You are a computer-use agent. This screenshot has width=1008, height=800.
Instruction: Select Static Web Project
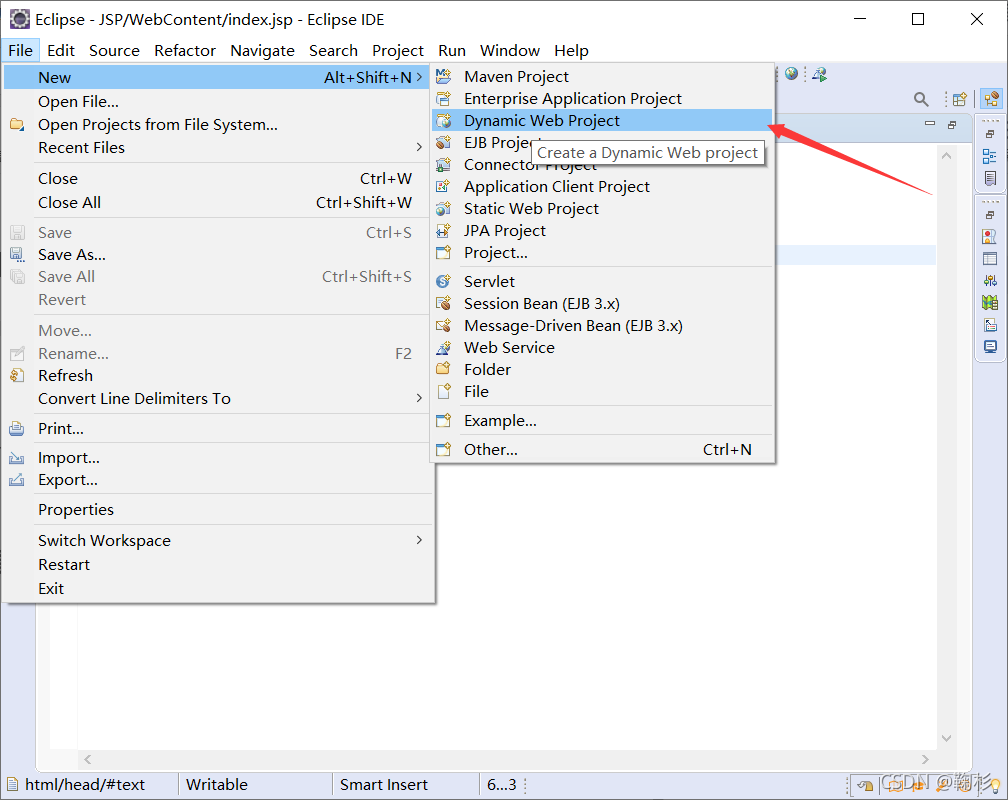tap(602, 208)
